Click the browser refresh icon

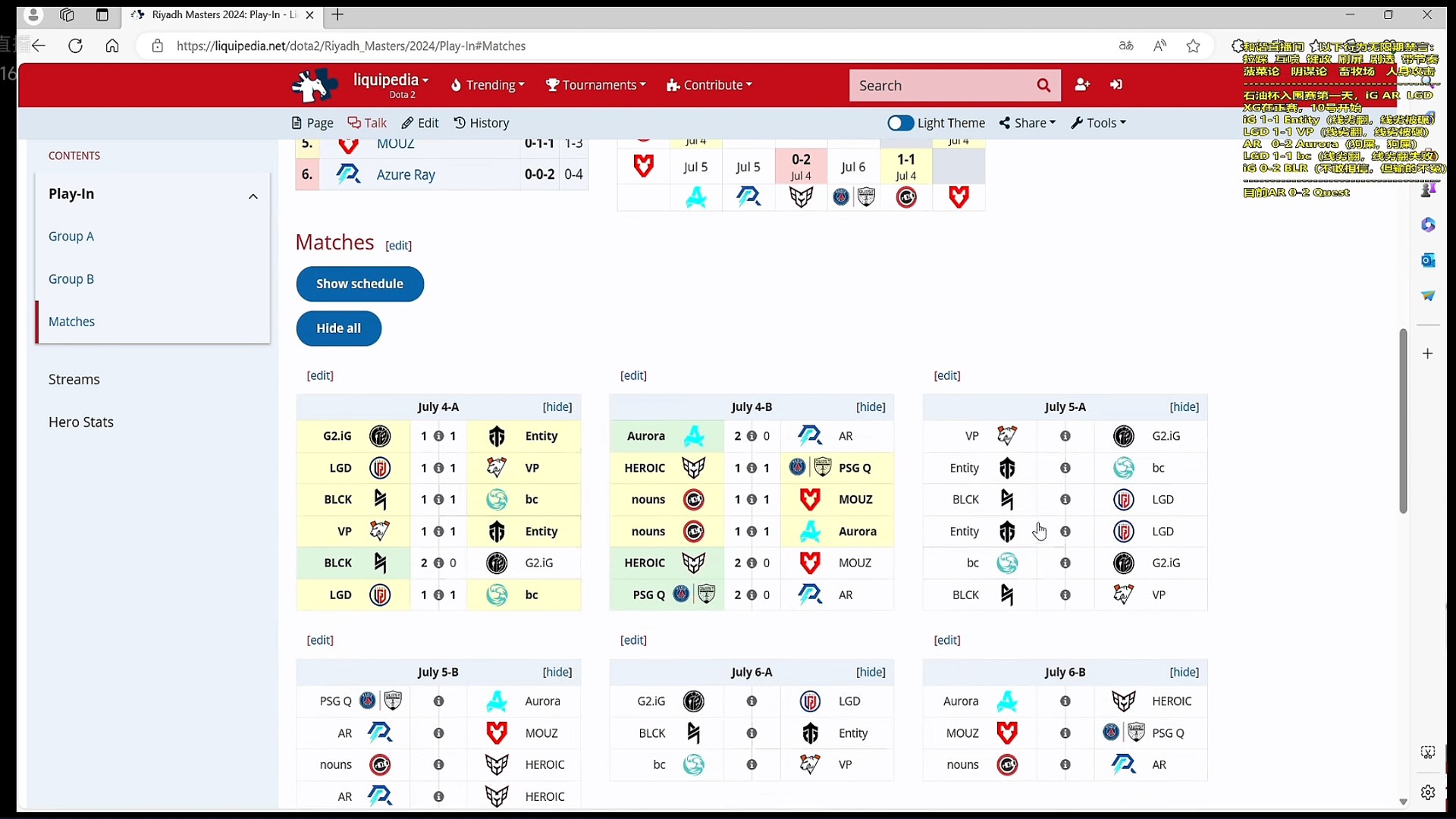(x=75, y=46)
